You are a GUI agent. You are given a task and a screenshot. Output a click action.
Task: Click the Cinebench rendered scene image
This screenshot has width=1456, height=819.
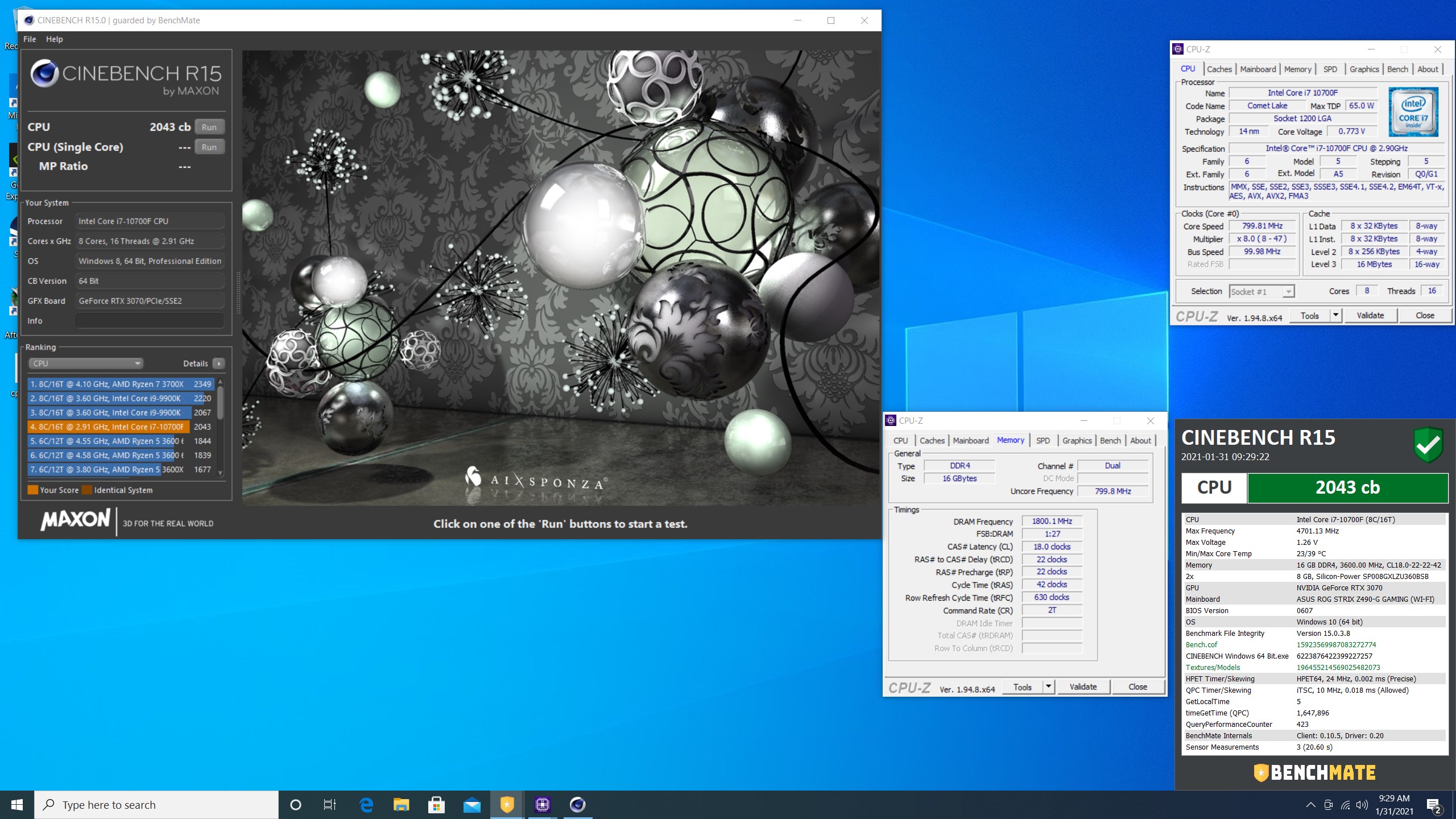(561, 278)
